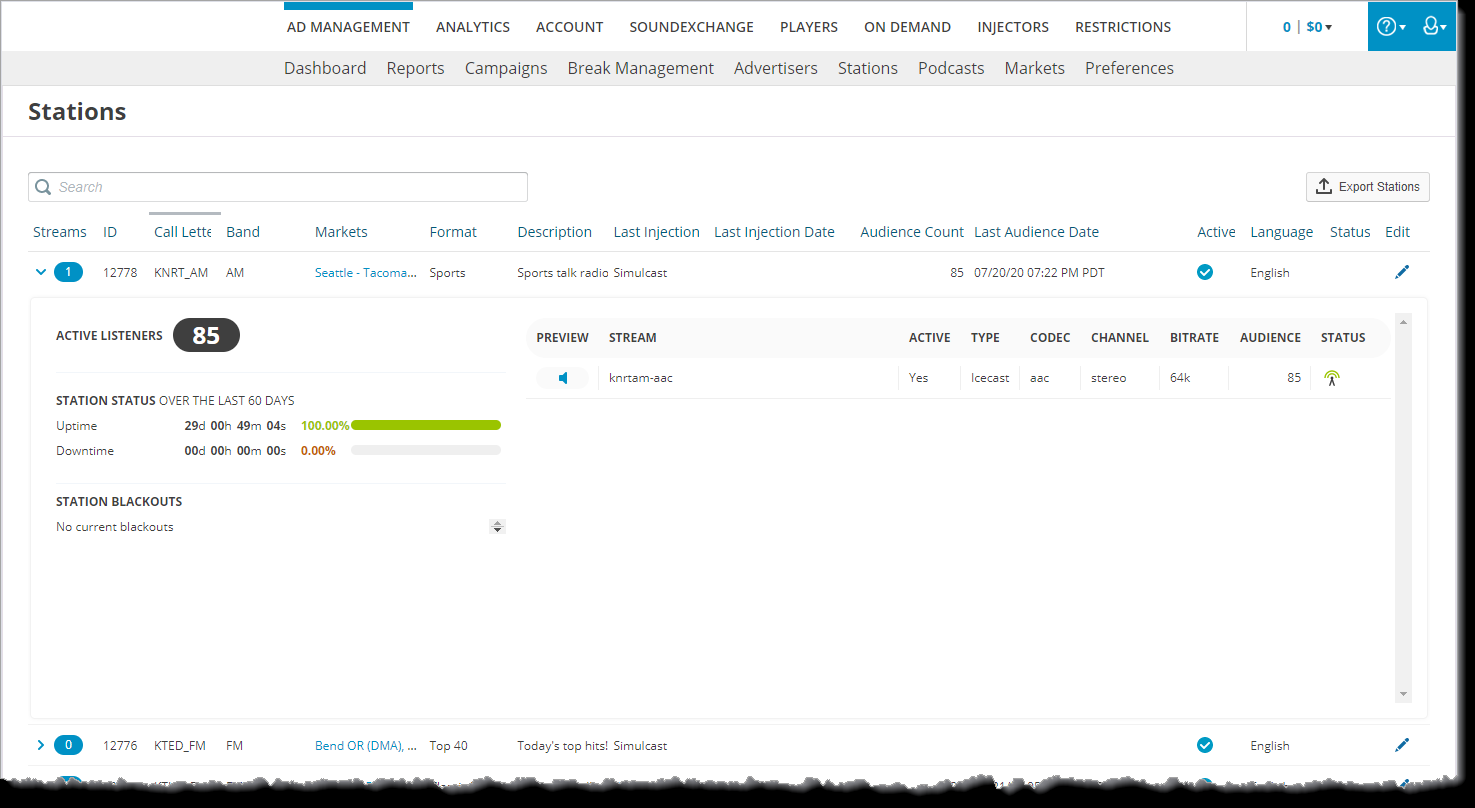
Task: Open the INJECTORS menu
Action: tap(1013, 27)
